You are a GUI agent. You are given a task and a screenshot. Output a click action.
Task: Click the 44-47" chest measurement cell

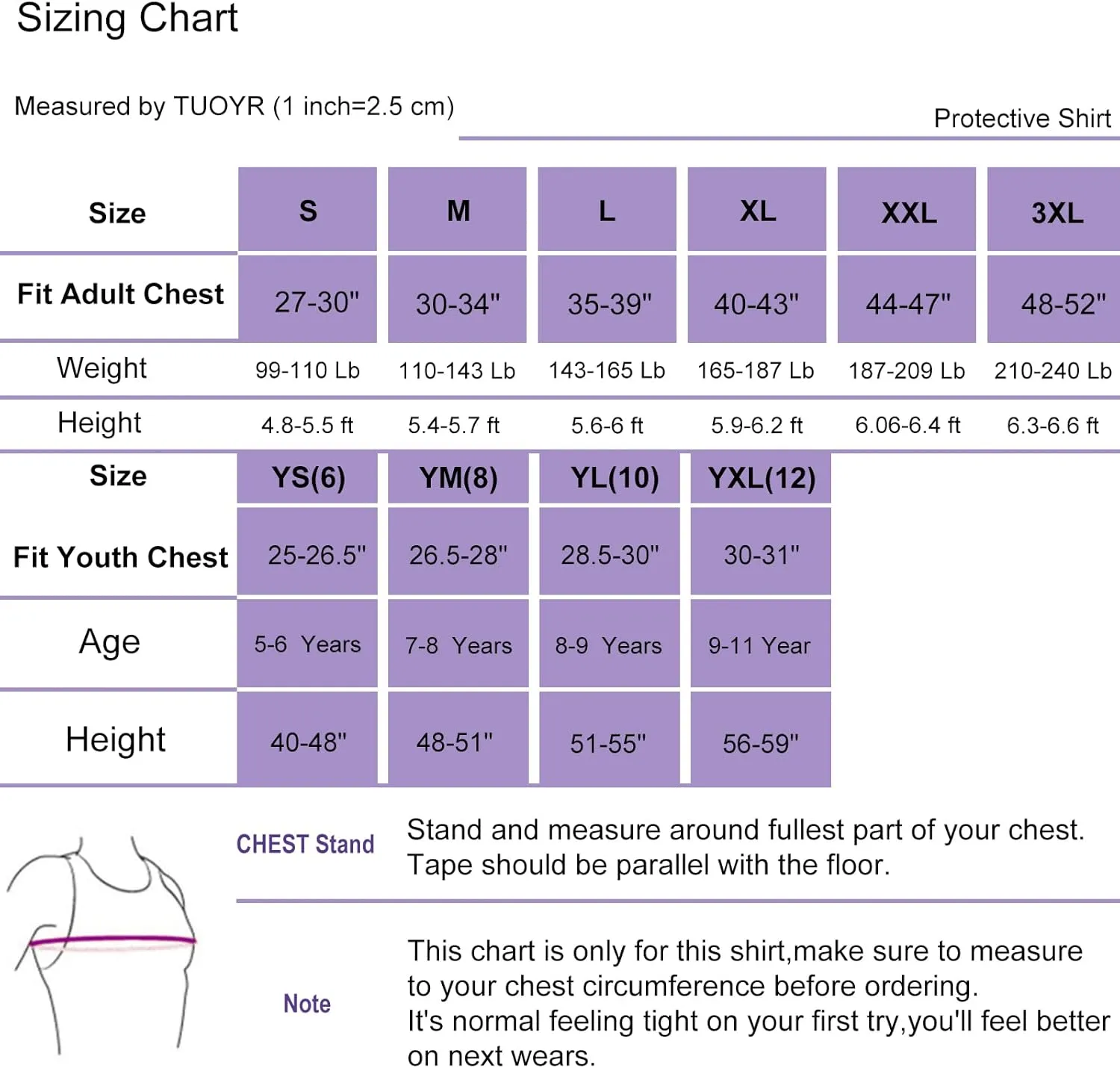[x=906, y=299]
